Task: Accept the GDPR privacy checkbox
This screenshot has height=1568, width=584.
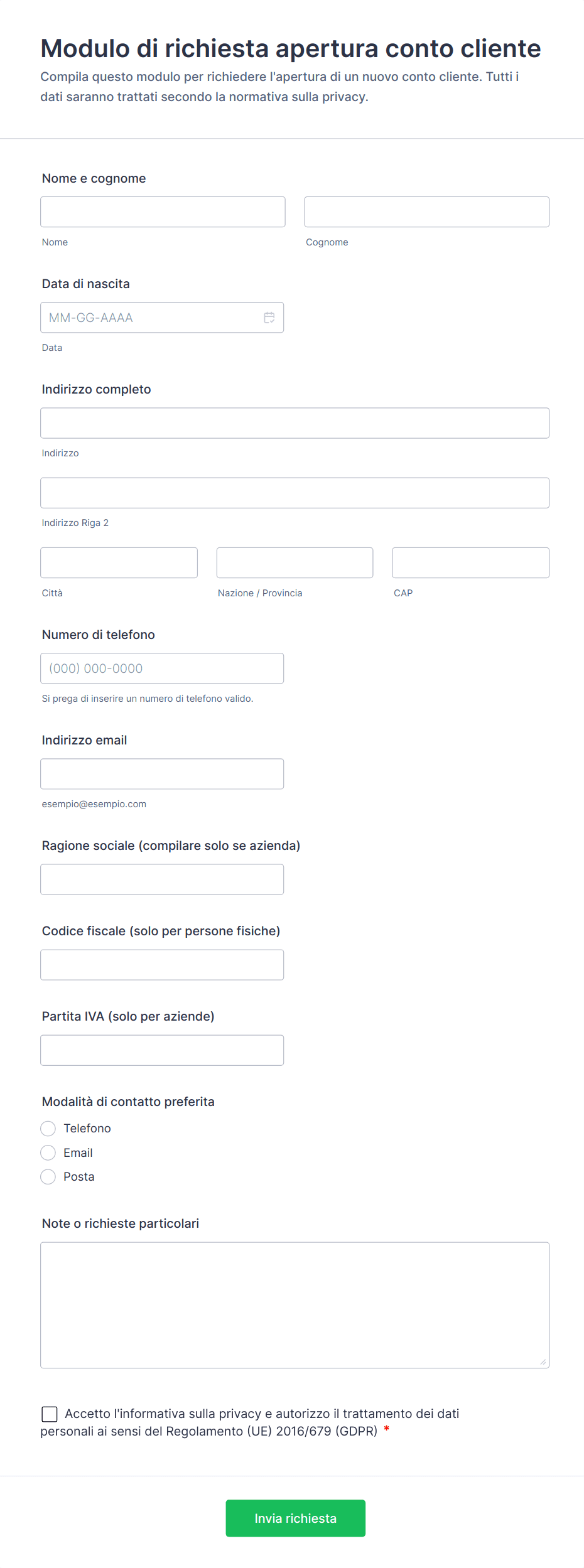Action: click(50, 1414)
